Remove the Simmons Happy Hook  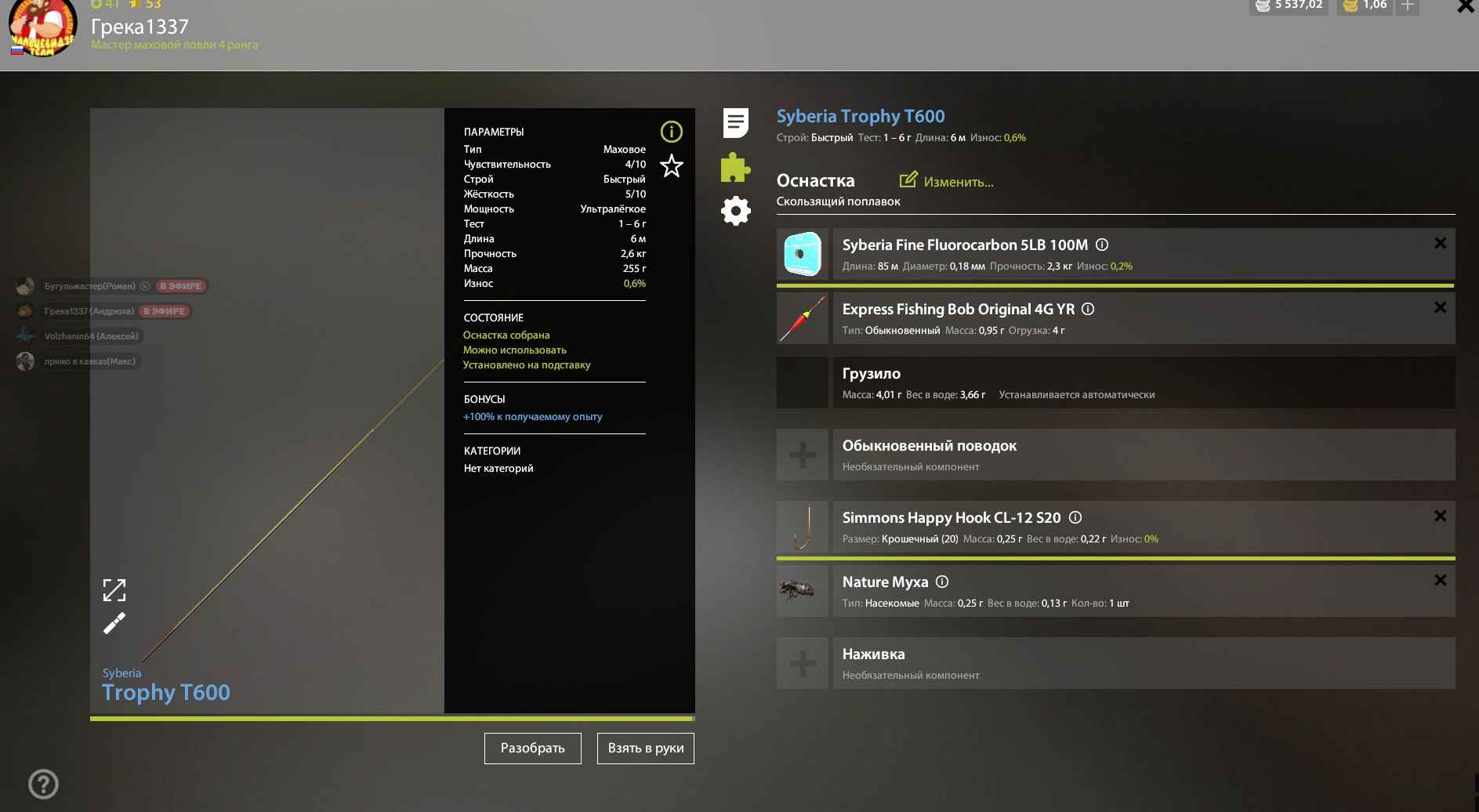coord(1441,516)
